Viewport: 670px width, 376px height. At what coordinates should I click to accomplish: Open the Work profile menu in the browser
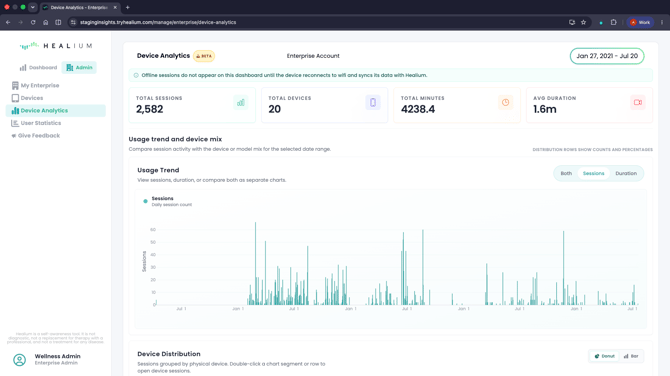point(640,22)
